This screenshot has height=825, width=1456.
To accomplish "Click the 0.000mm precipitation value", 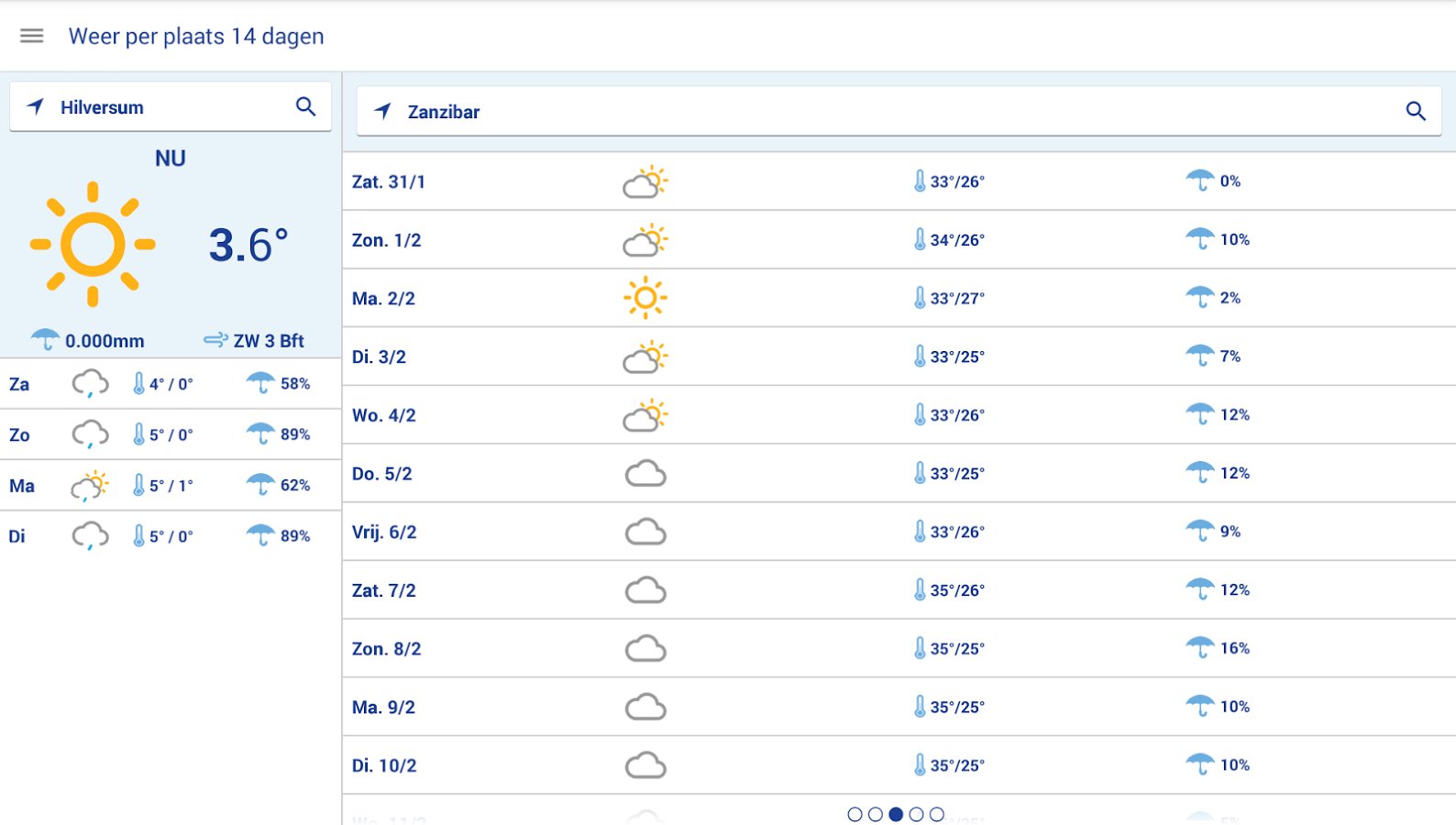I will (x=105, y=341).
